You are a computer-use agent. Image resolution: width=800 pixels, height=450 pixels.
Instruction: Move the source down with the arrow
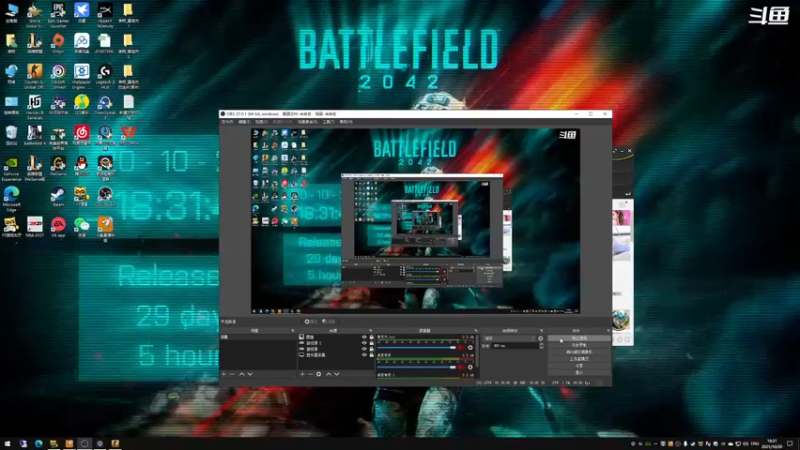coord(337,374)
